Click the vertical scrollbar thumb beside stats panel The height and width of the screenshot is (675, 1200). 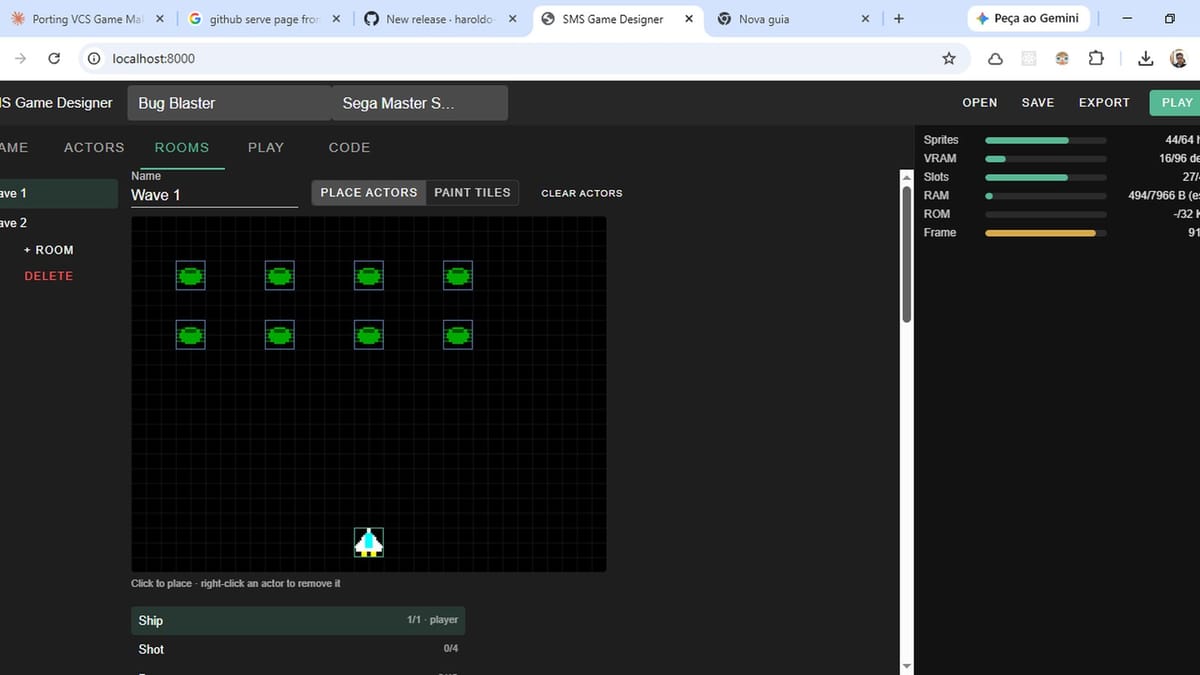click(907, 254)
